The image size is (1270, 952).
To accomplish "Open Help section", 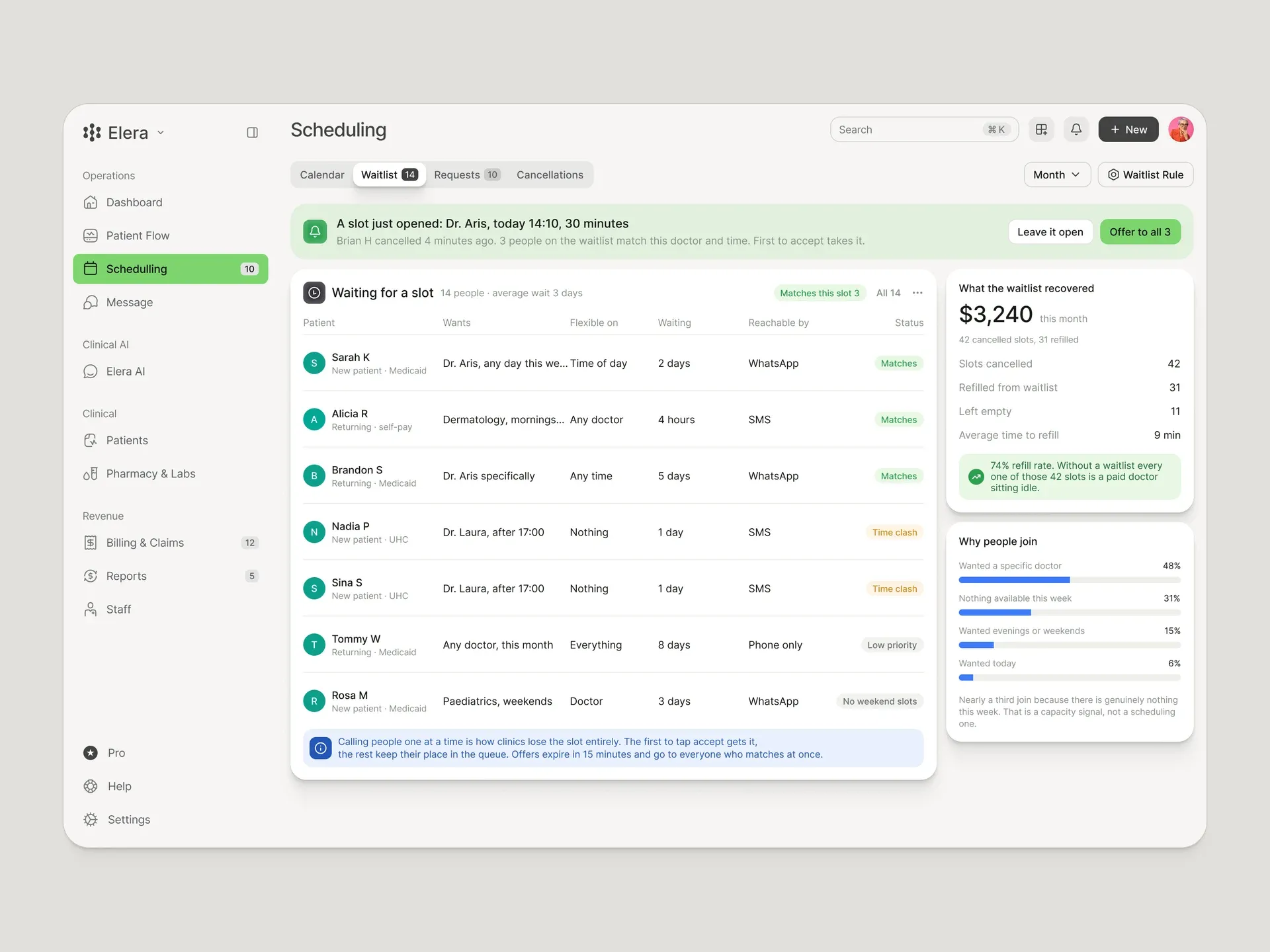I will click(x=107, y=786).
